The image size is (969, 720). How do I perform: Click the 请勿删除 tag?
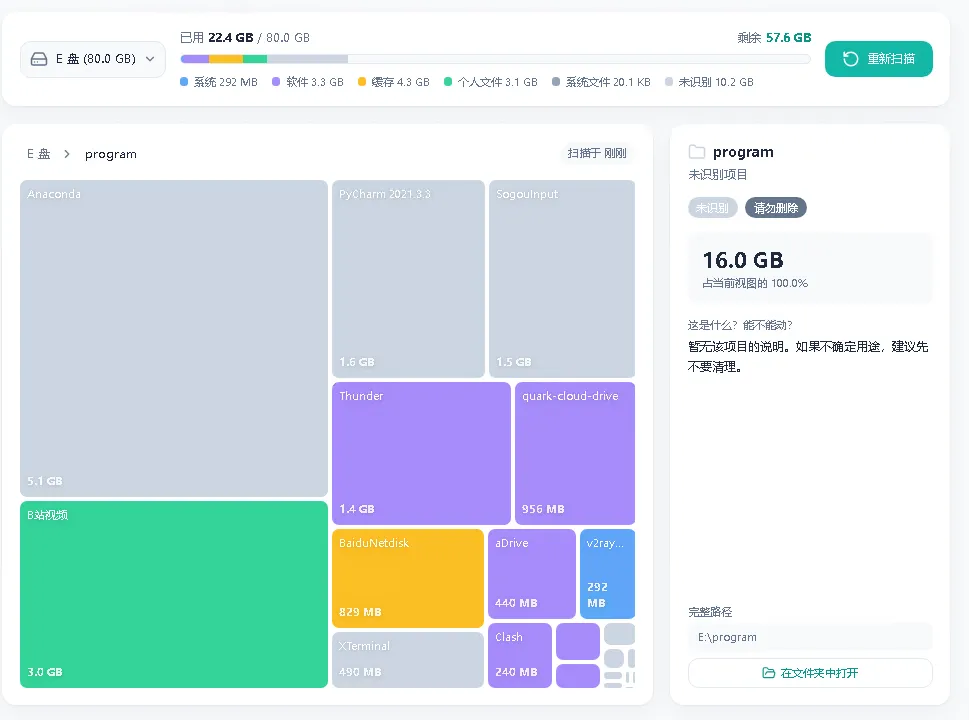776,208
